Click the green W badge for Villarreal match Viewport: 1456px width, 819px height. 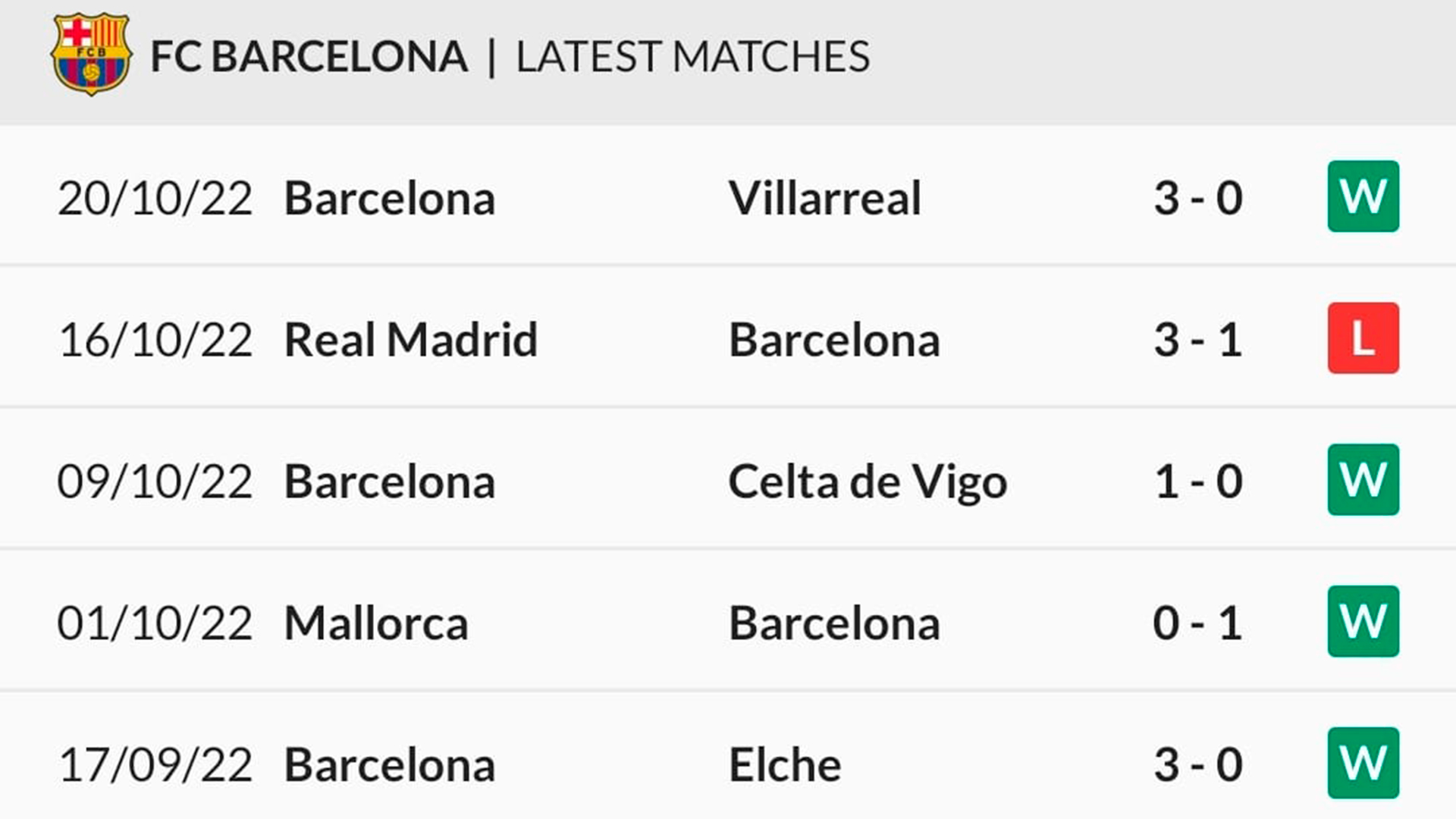pyautogui.click(x=1363, y=196)
